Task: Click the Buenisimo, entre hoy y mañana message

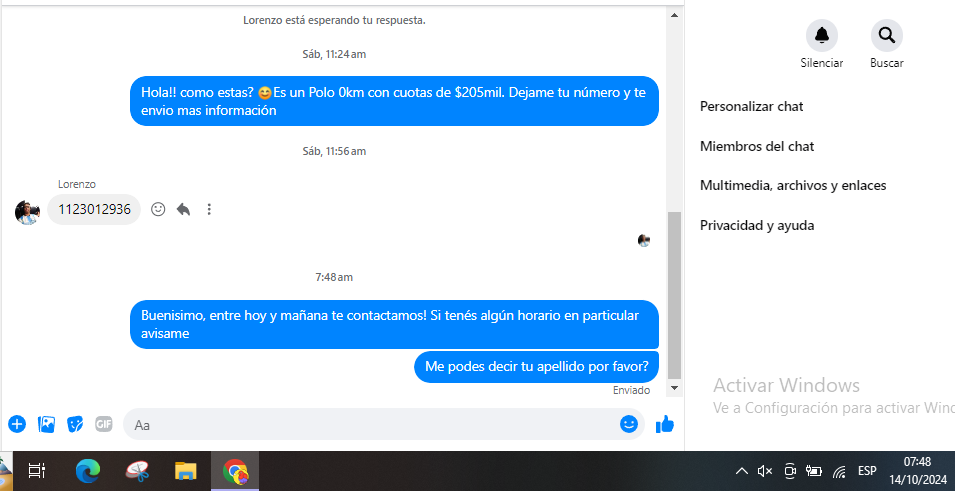Action: tap(394, 325)
